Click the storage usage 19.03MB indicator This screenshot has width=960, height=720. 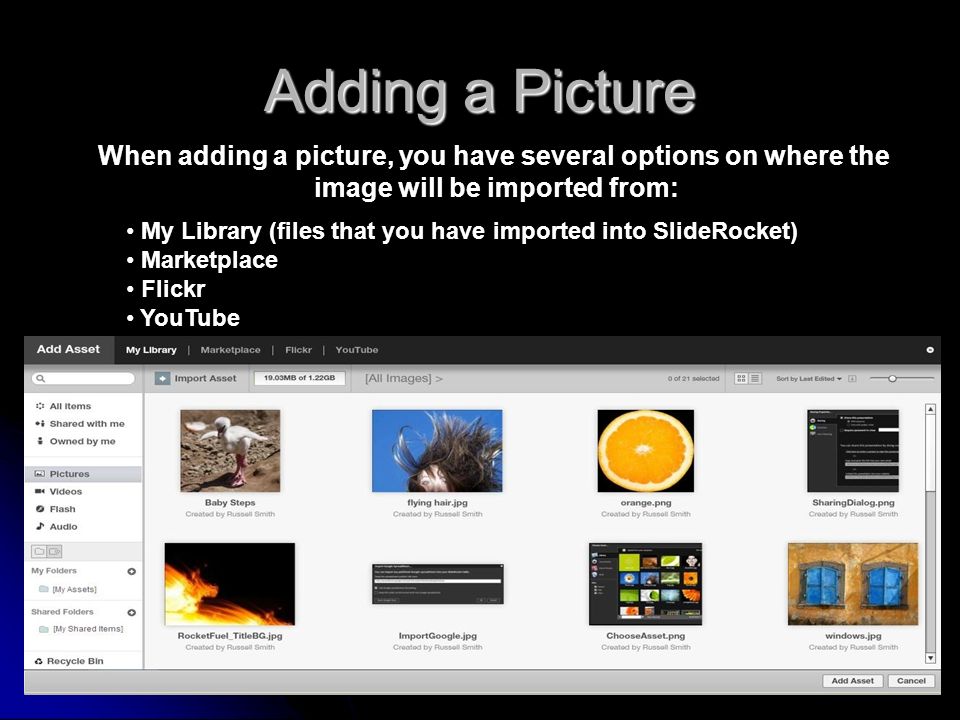tap(299, 378)
